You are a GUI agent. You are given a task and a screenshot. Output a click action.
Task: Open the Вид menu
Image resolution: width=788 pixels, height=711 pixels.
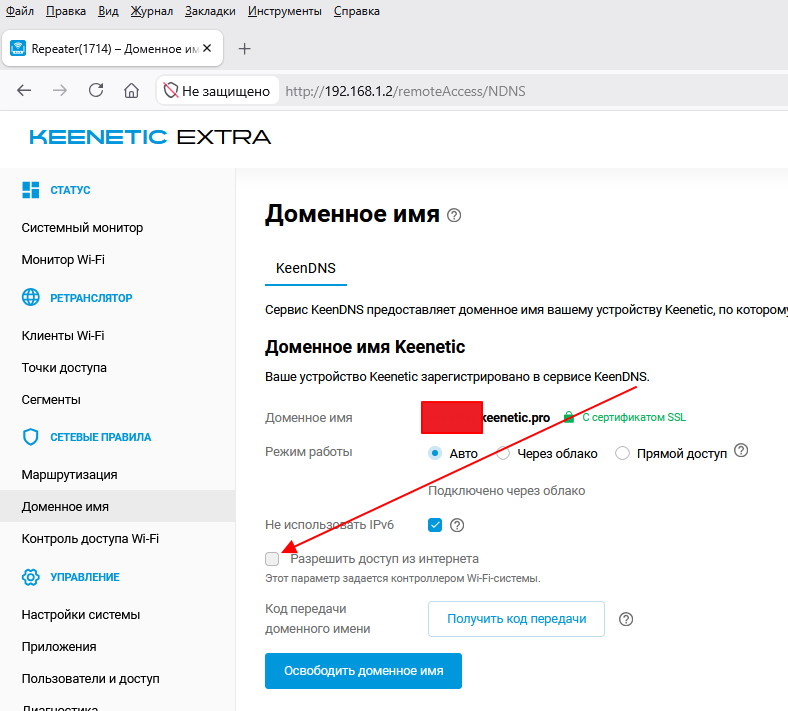(108, 11)
